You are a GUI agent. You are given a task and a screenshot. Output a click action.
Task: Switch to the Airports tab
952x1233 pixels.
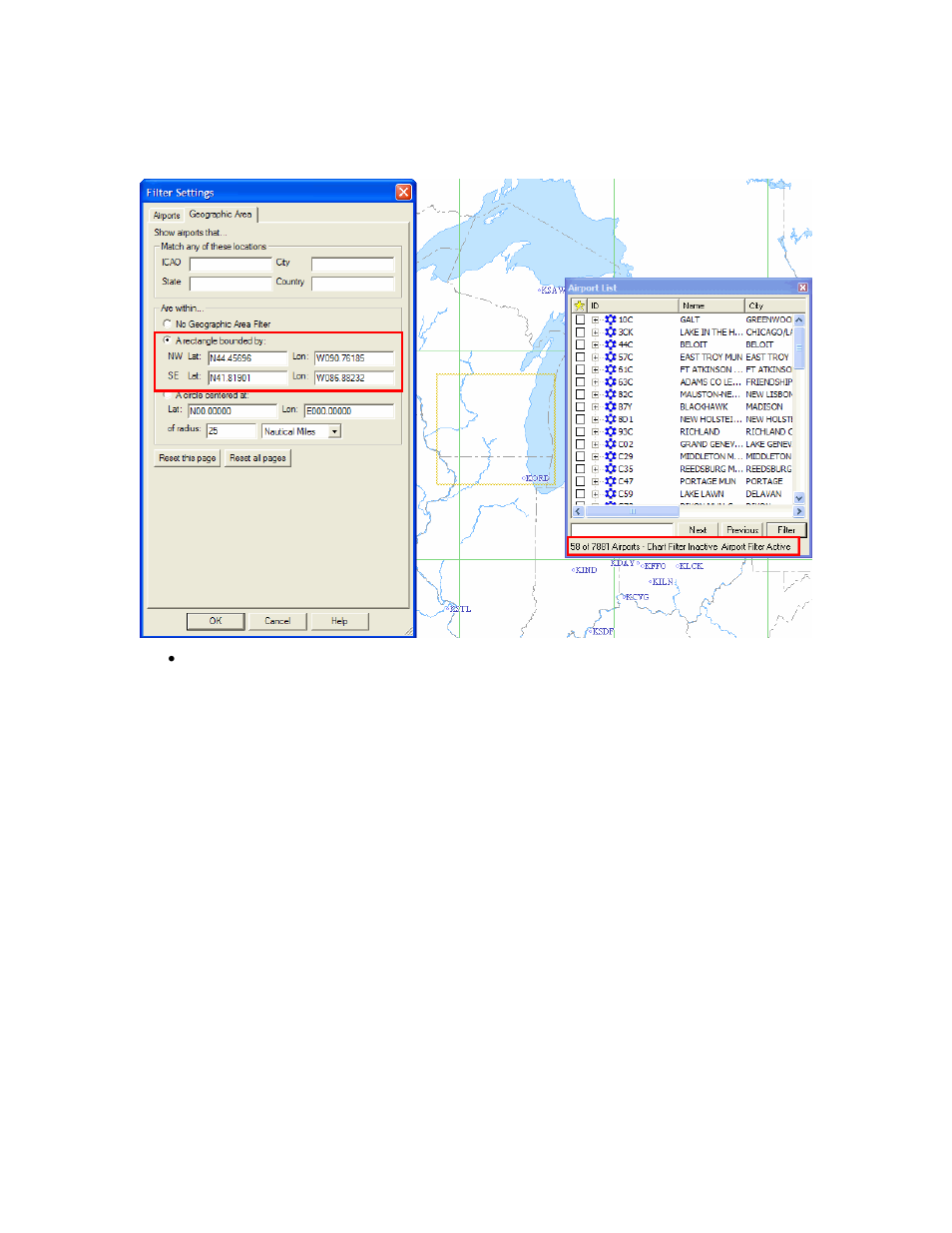[167, 216]
